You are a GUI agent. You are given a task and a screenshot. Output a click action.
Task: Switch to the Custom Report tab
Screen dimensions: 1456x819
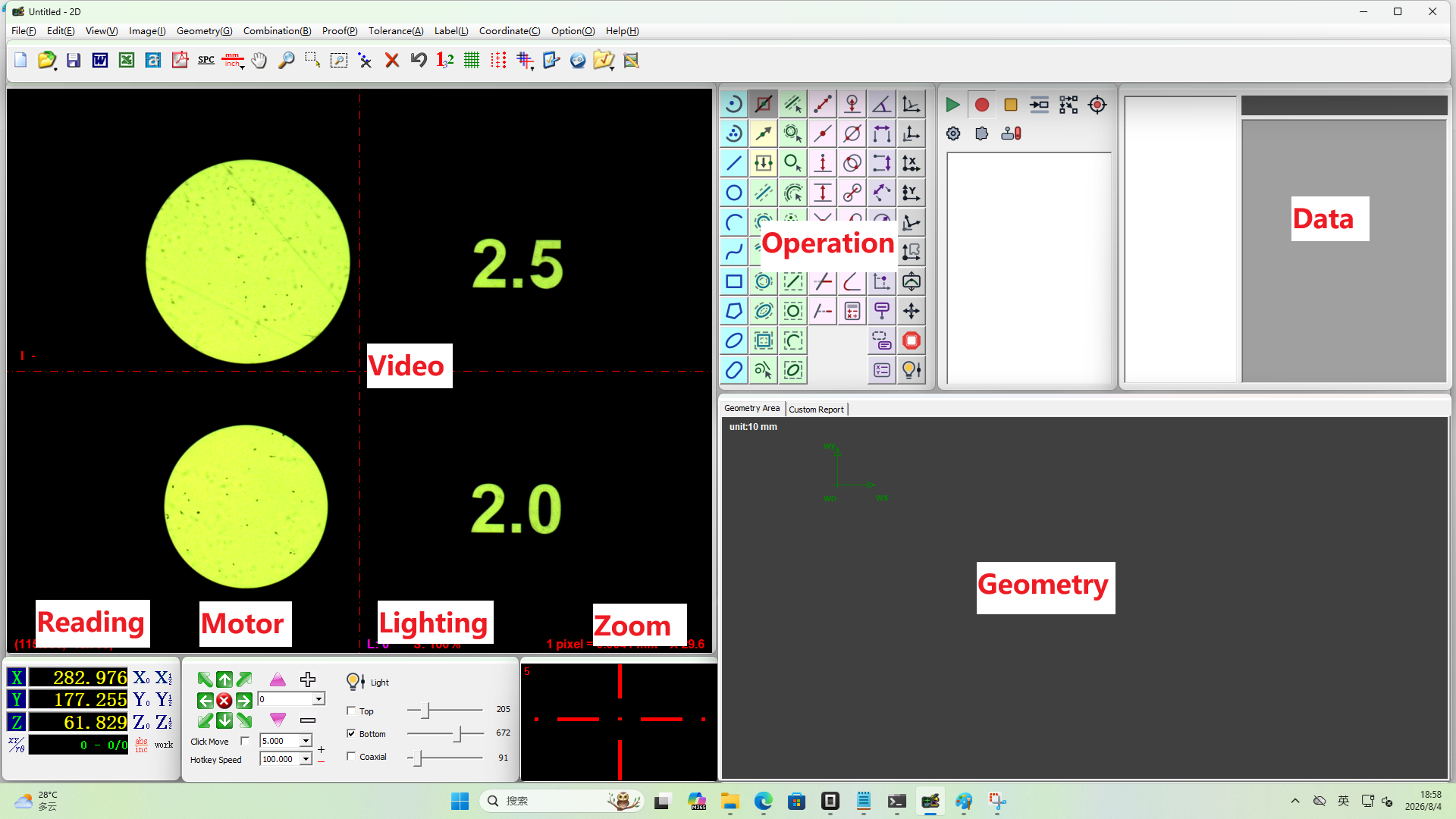(816, 409)
